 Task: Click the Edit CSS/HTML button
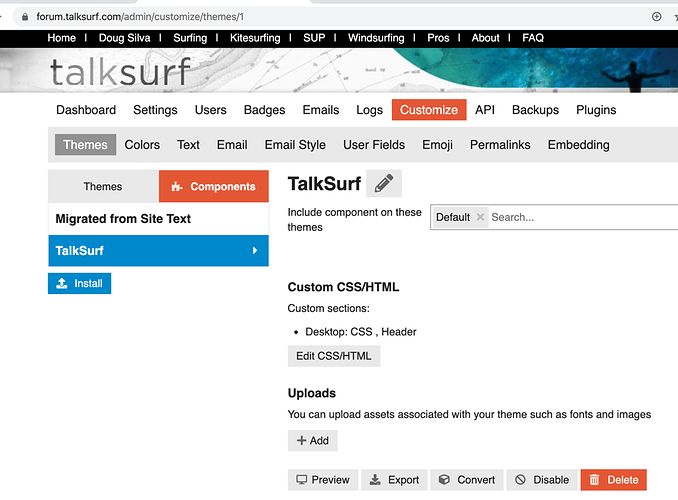[334, 356]
